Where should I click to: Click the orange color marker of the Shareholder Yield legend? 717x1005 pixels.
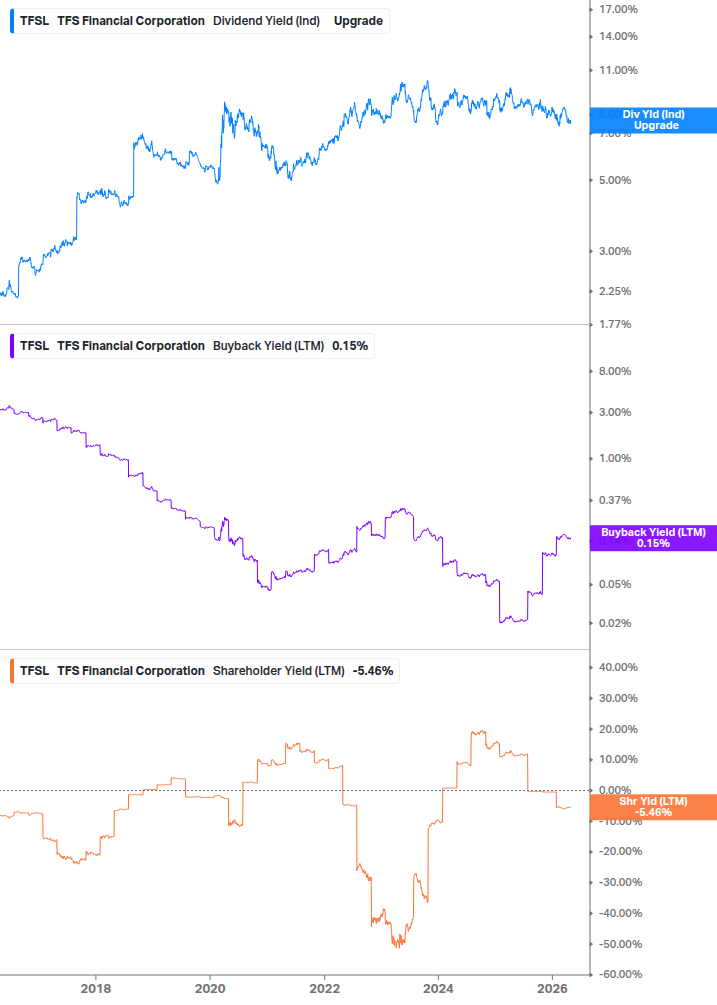point(12,671)
